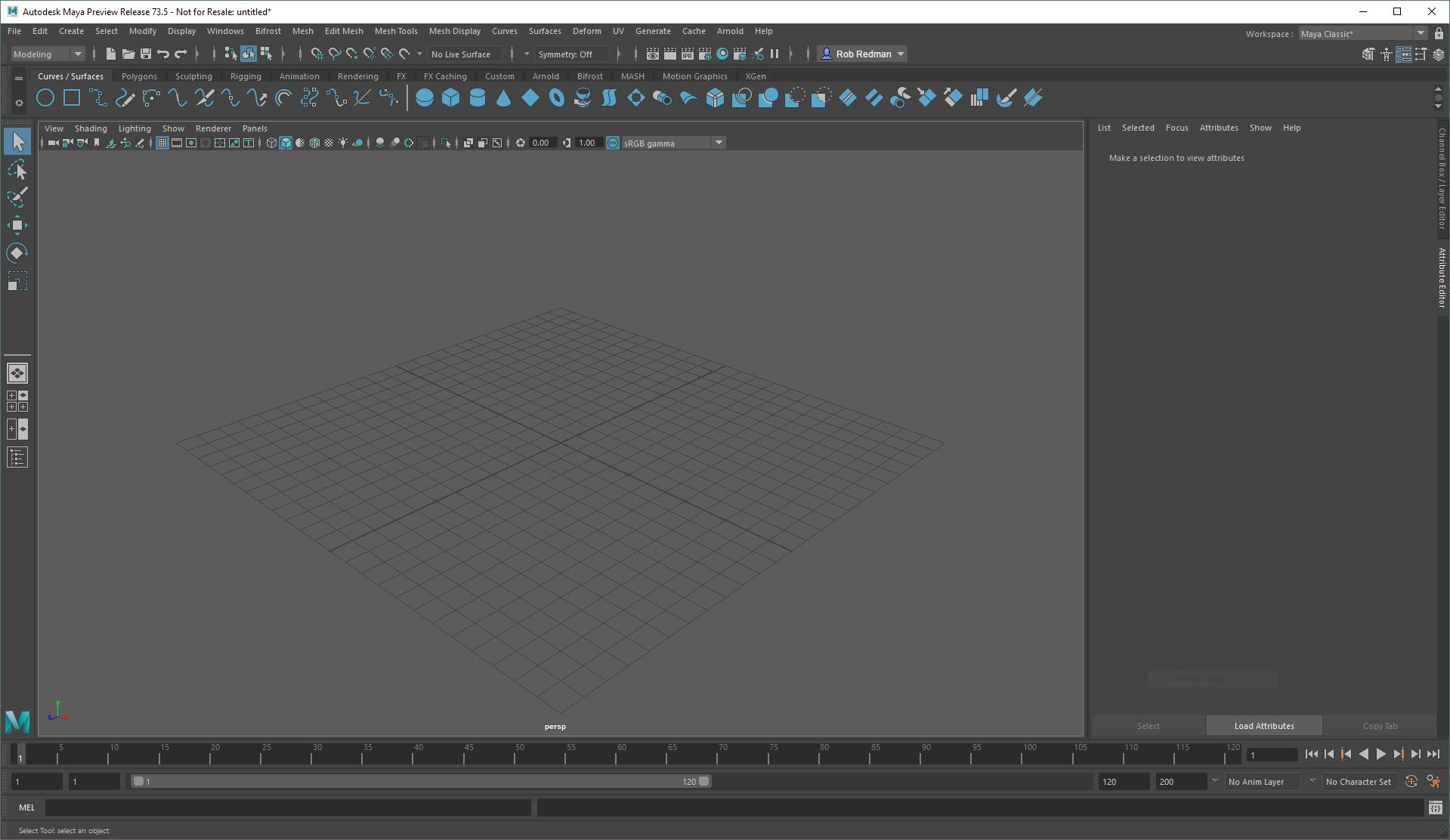Viewport: 1450px width, 840px height.
Task: Open the Create menu
Action: coord(71,31)
